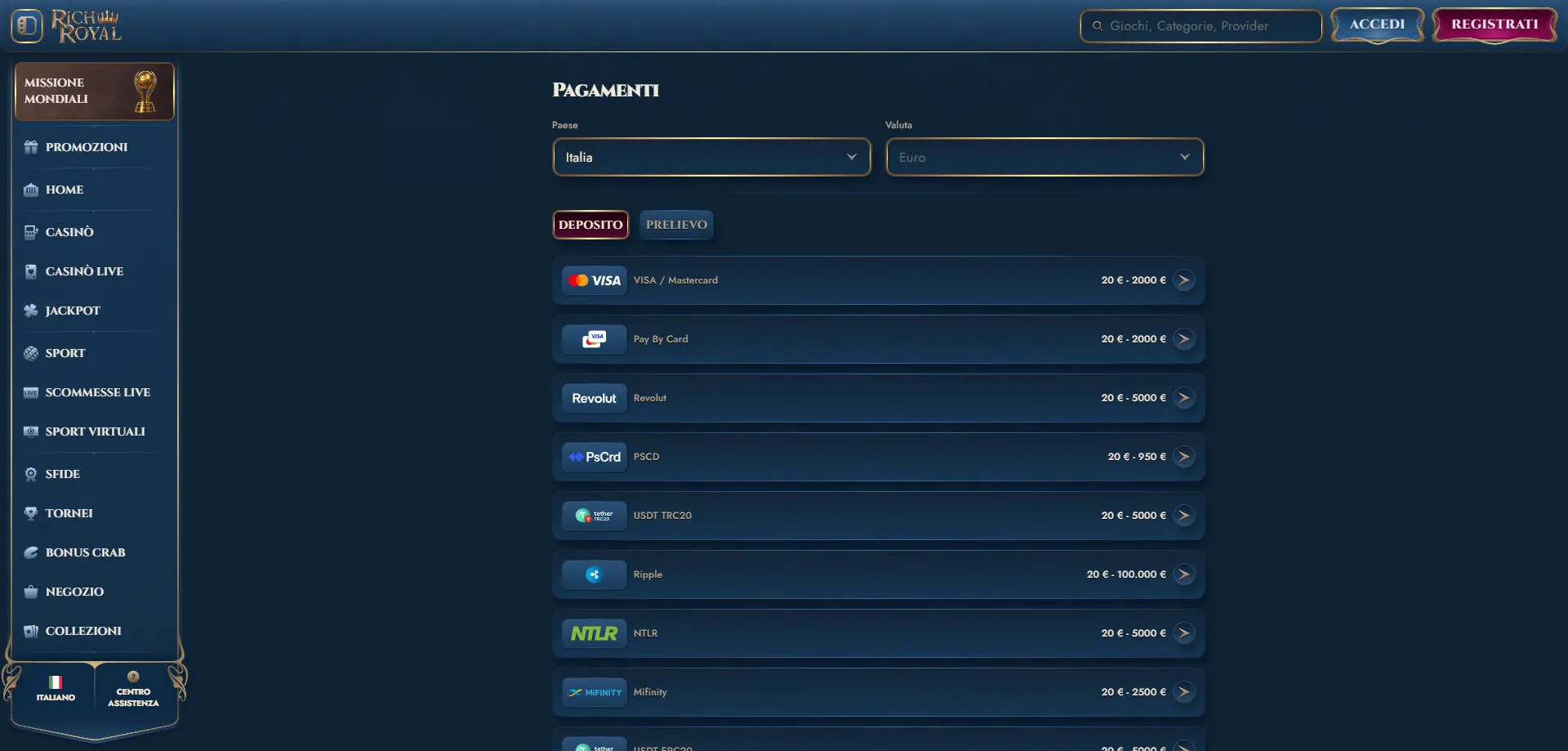Expand Revolut row arrow
Viewport: 1568px width, 751px height.
pos(1183,398)
